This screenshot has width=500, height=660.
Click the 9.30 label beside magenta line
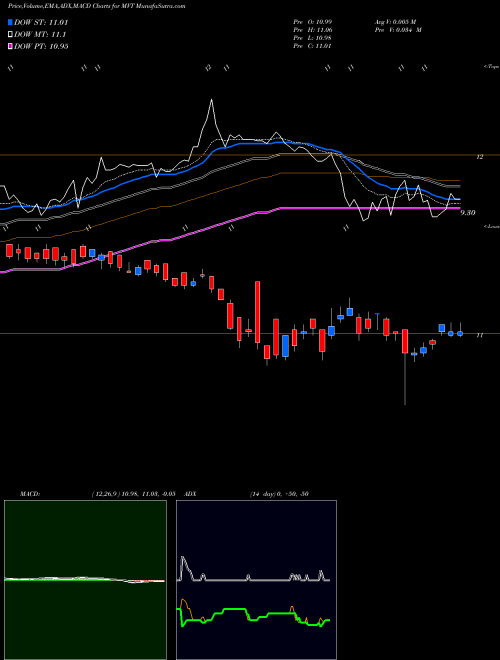tap(468, 213)
